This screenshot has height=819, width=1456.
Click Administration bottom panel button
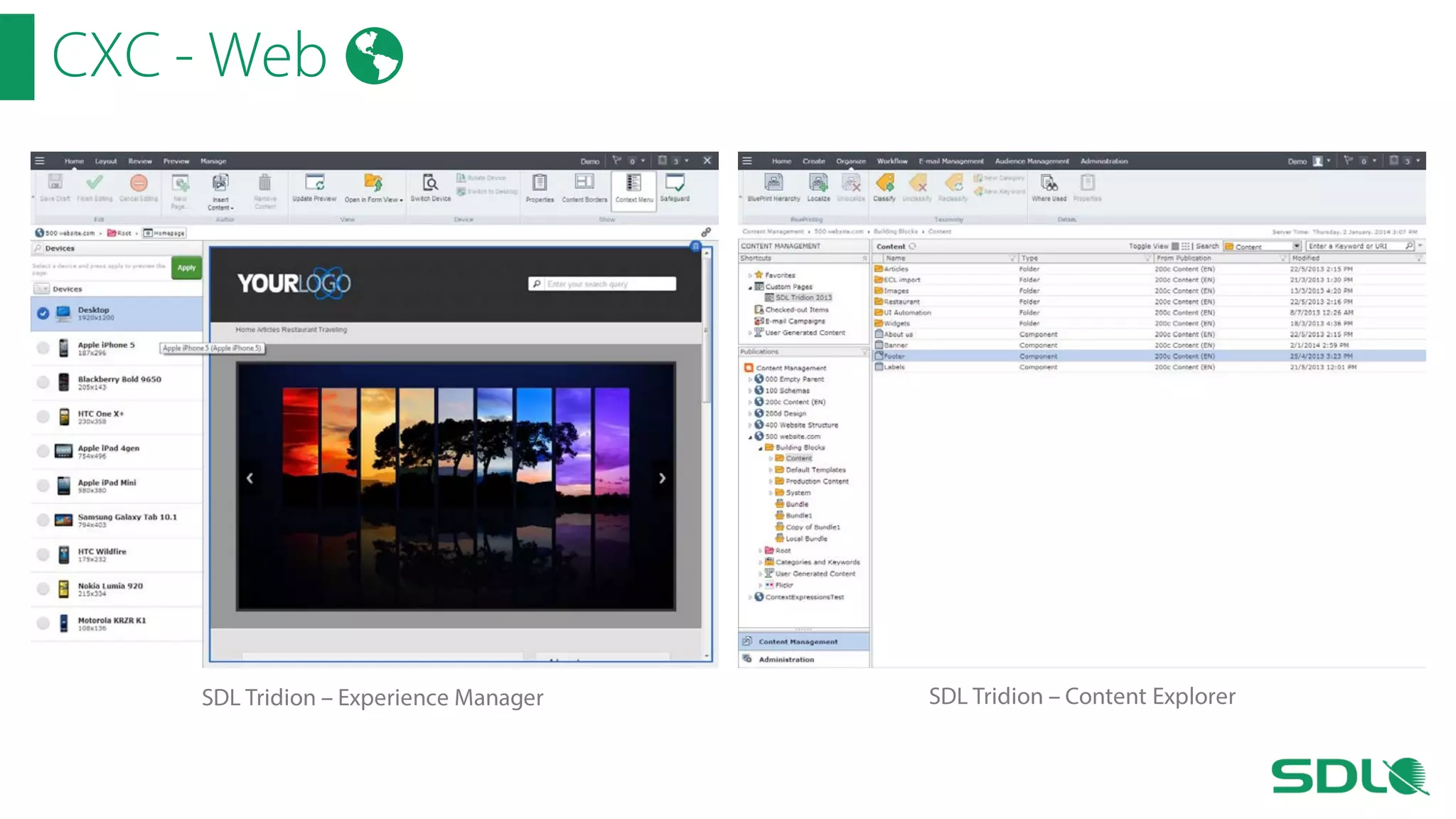(x=804, y=660)
